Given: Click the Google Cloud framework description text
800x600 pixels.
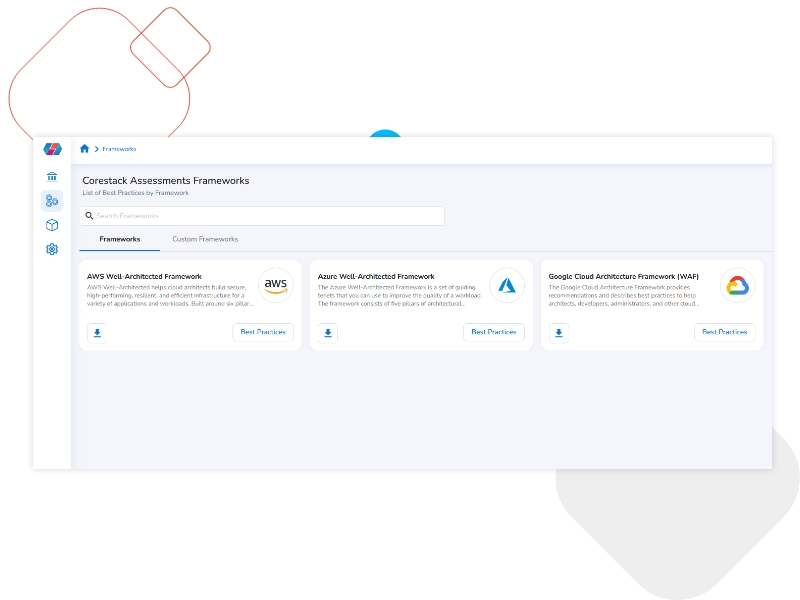Looking at the screenshot, I should click(623, 295).
